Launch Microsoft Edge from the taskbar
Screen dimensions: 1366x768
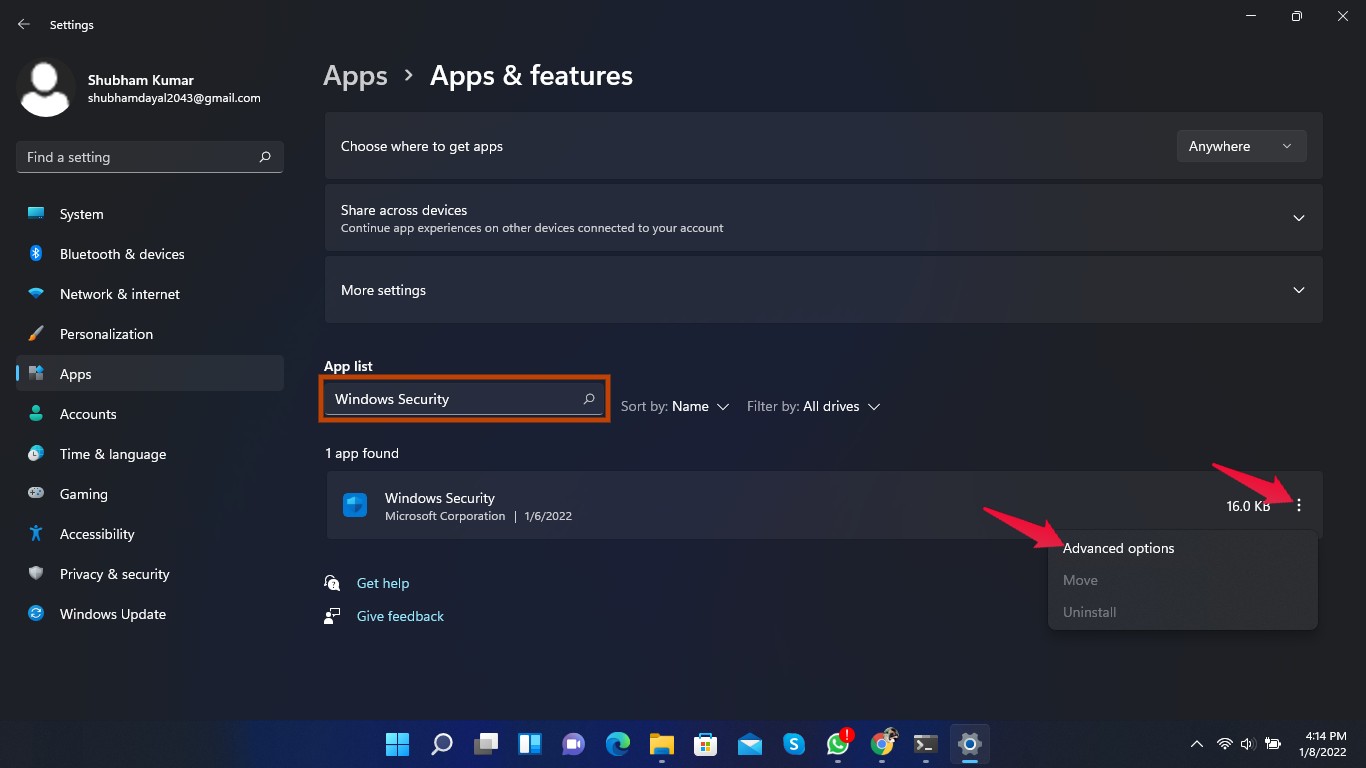click(x=617, y=744)
